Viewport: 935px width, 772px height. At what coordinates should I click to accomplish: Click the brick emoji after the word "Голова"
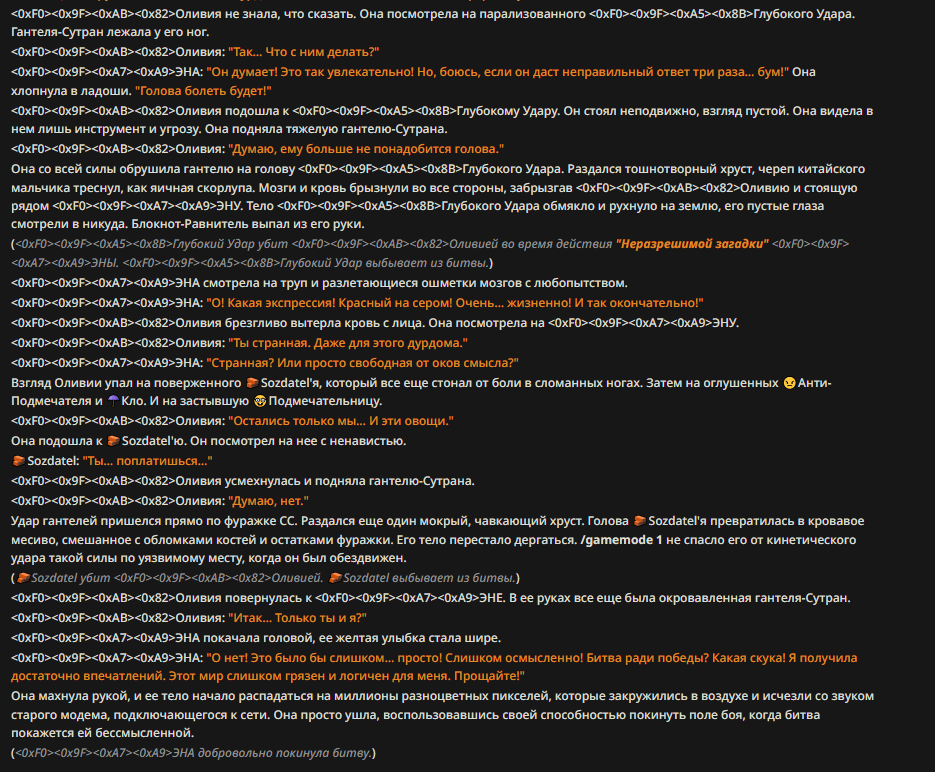(640, 521)
